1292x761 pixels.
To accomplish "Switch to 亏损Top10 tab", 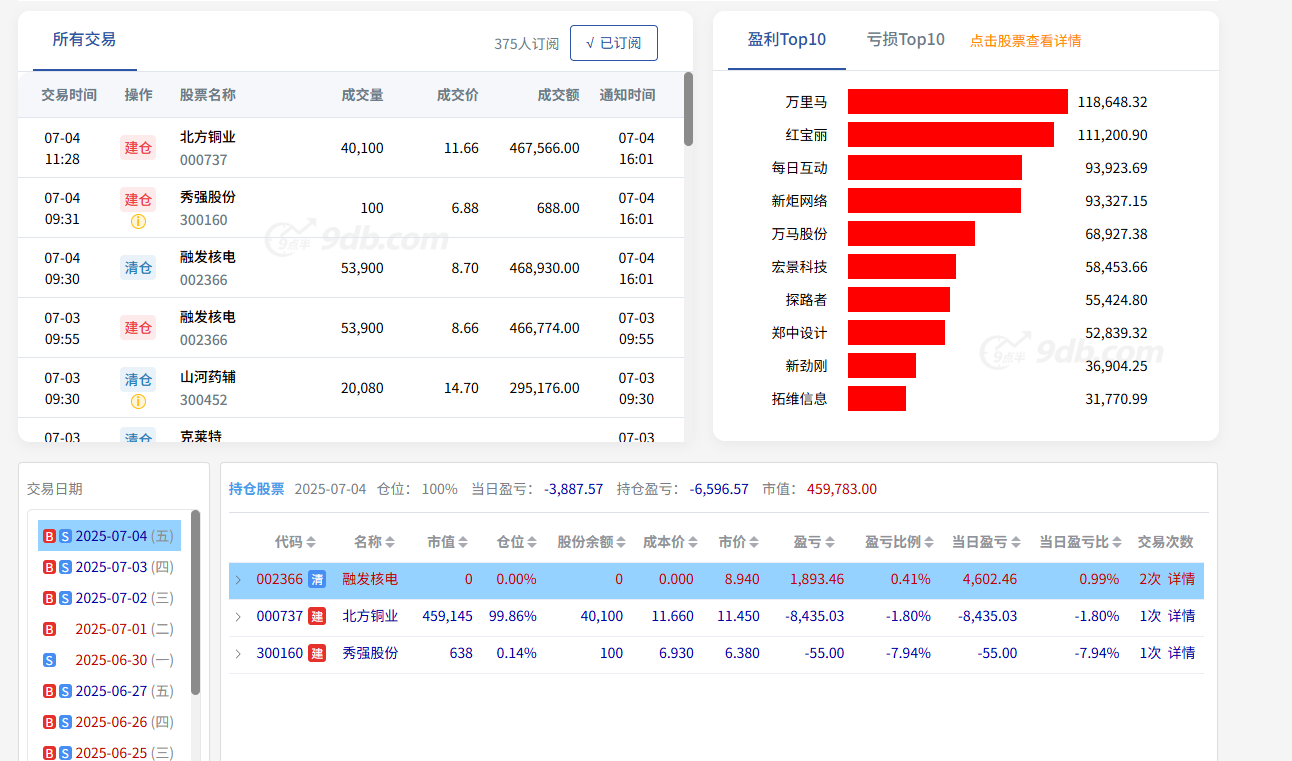I will coord(905,40).
